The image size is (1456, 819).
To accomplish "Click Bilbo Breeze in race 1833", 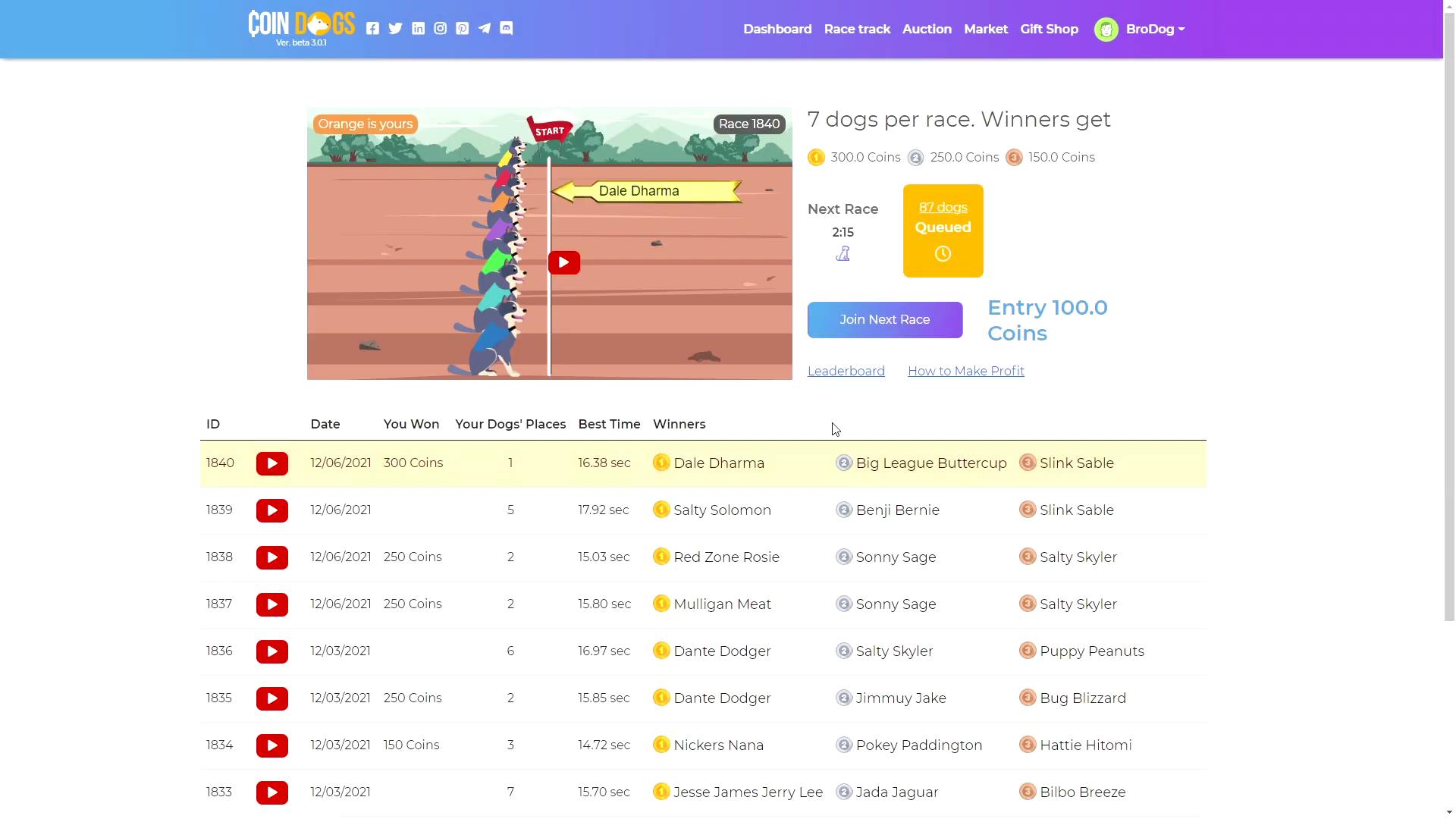I will pos(1082,792).
